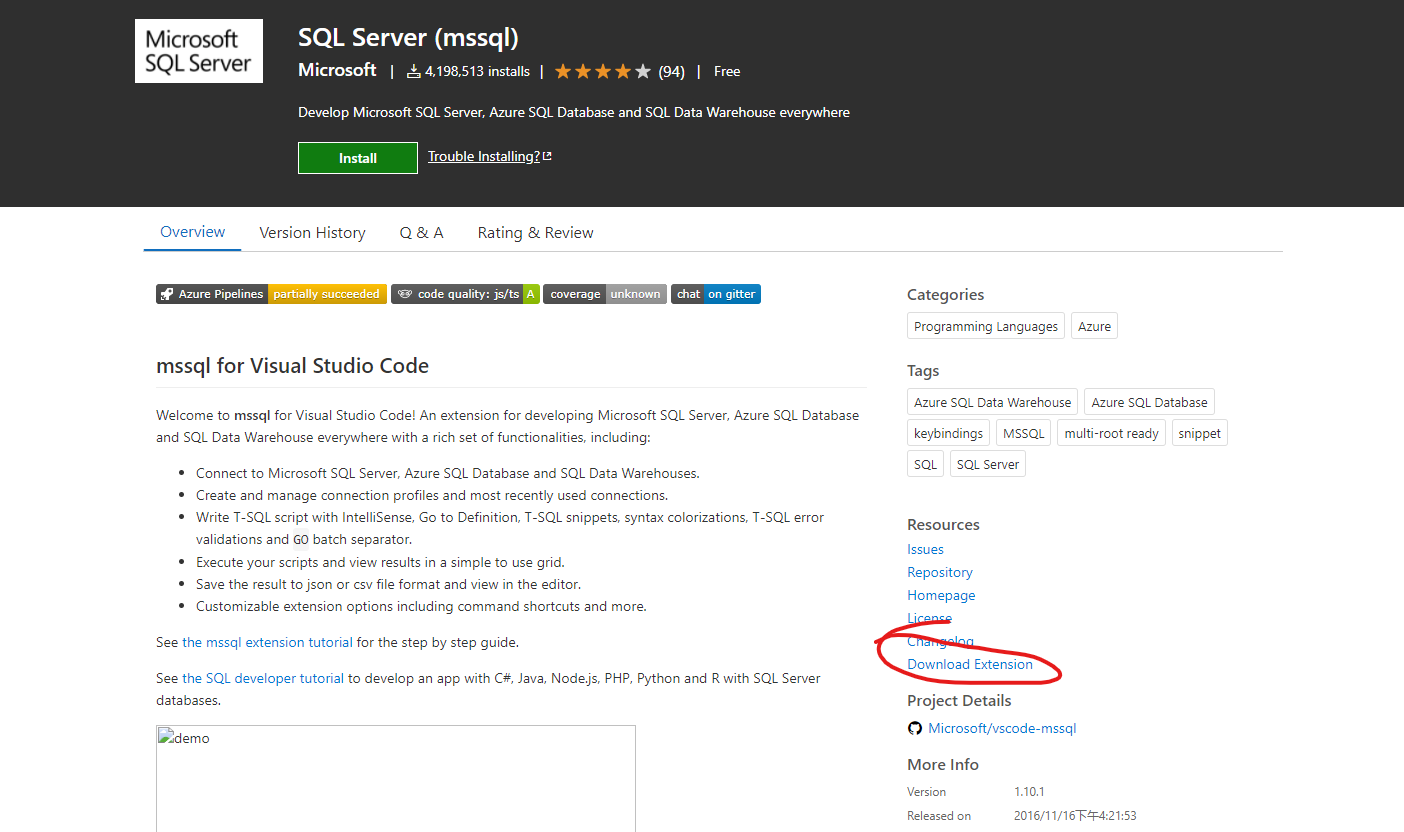Click the download icon beside install count

(x=413, y=72)
